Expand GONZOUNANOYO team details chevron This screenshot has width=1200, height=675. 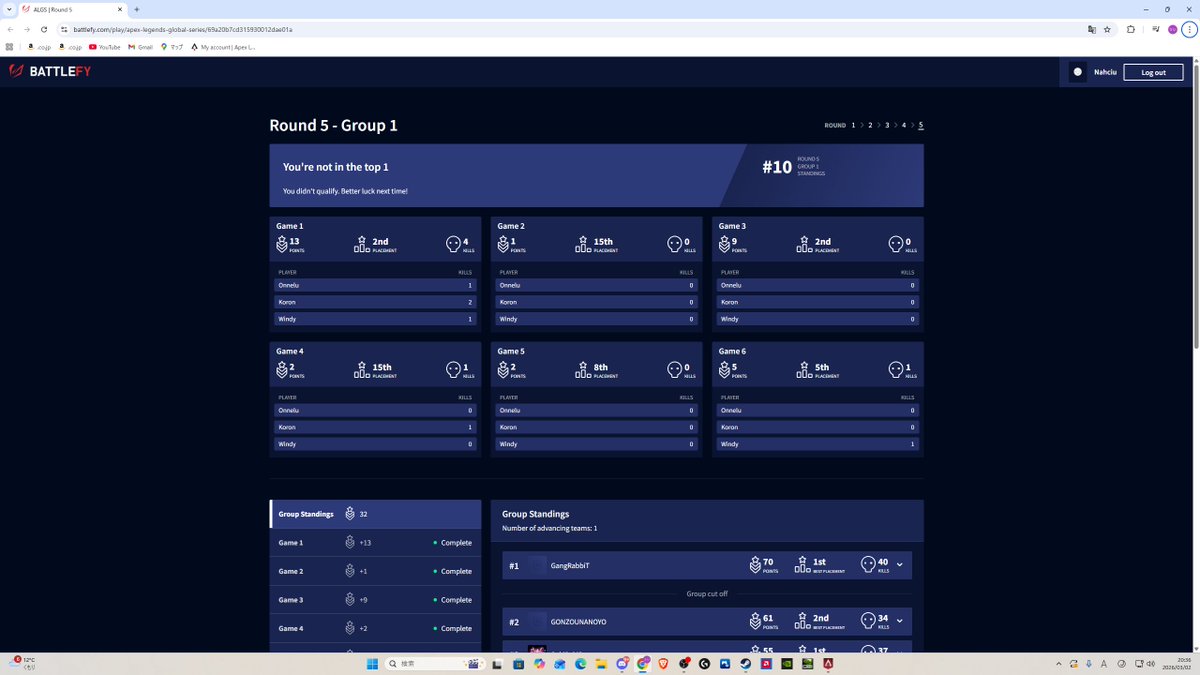click(x=900, y=621)
